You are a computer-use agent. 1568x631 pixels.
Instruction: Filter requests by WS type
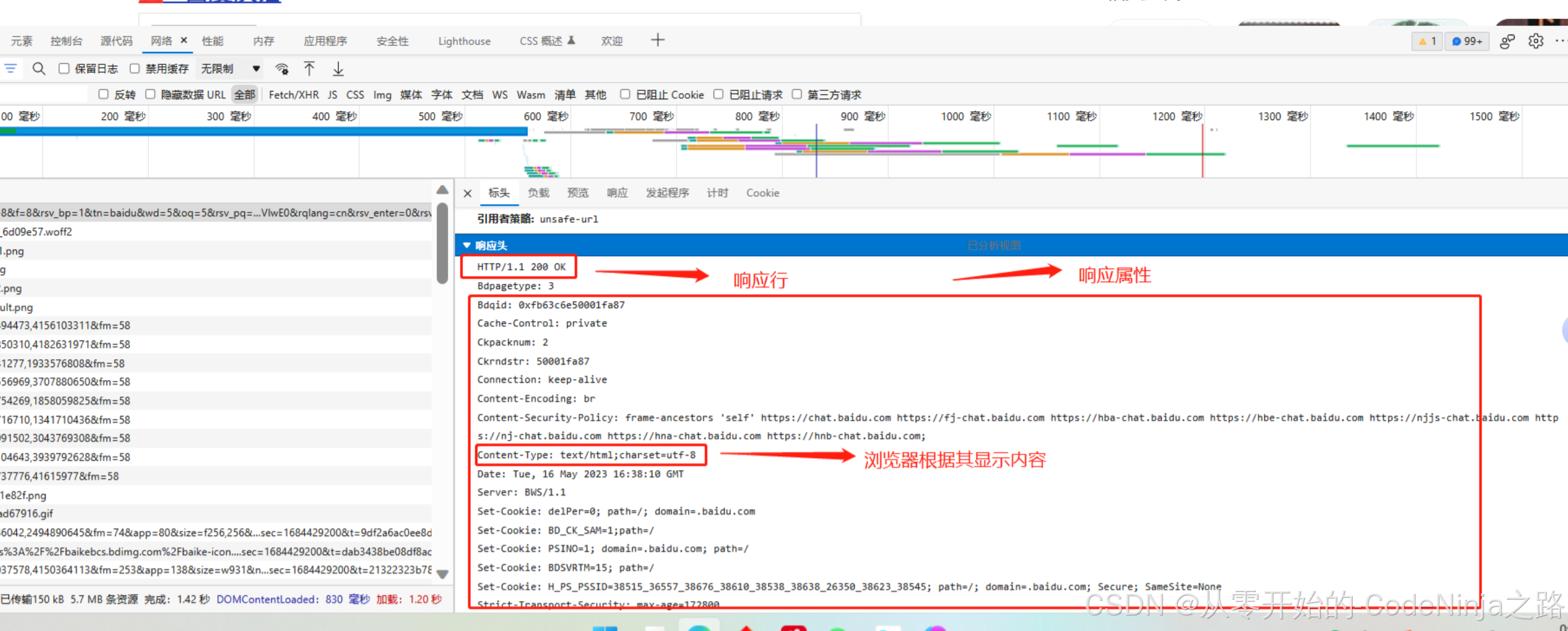(499, 95)
